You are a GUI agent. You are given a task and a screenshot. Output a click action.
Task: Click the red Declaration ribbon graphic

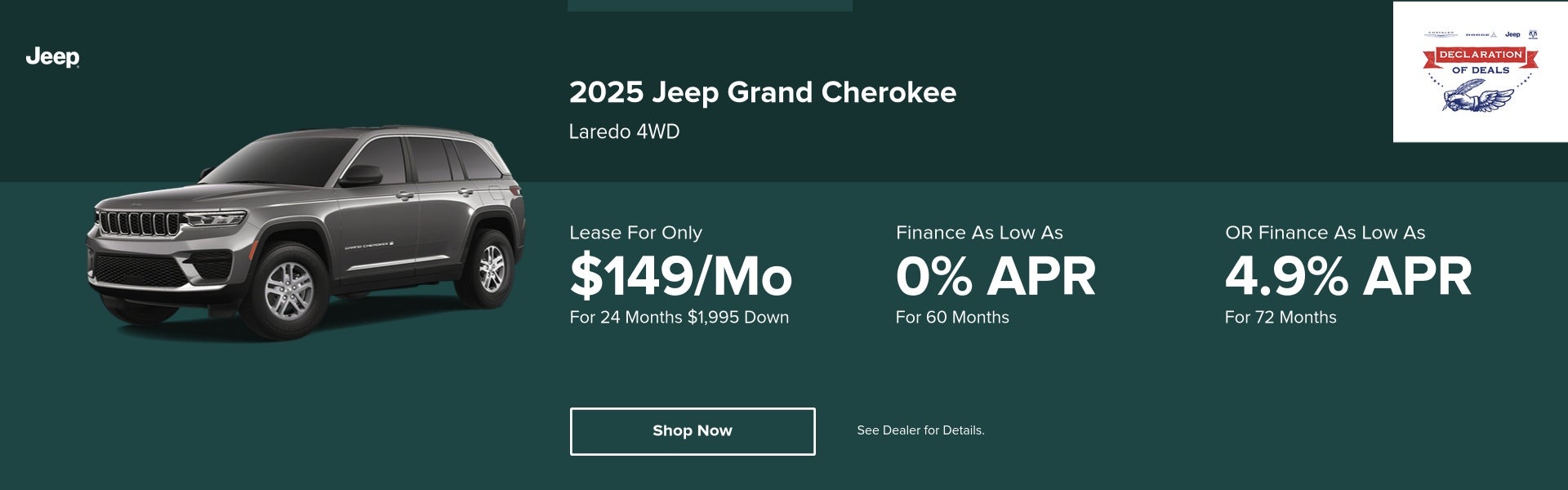1481,56
